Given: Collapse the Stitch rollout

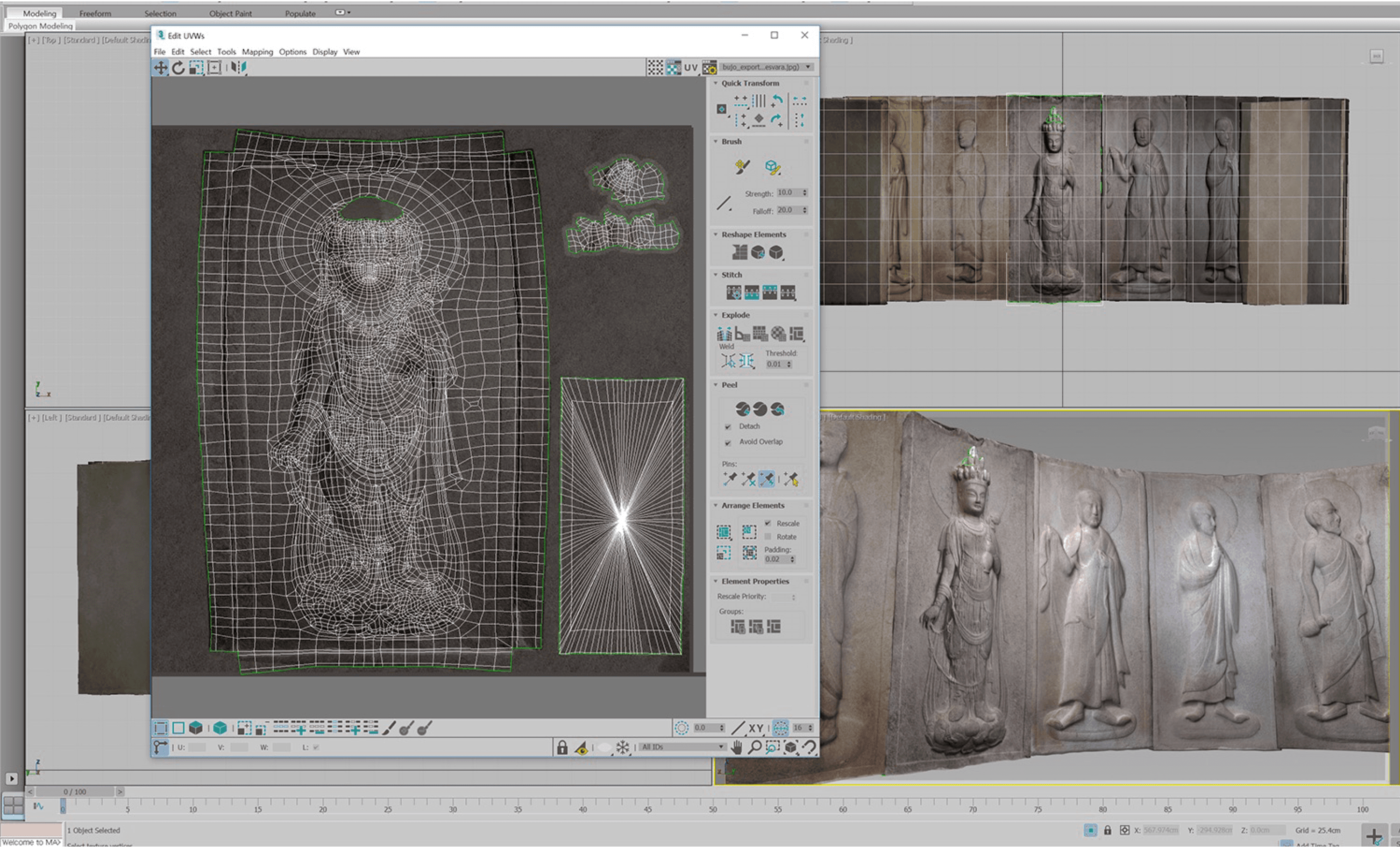Looking at the screenshot, I should [715, 275].
